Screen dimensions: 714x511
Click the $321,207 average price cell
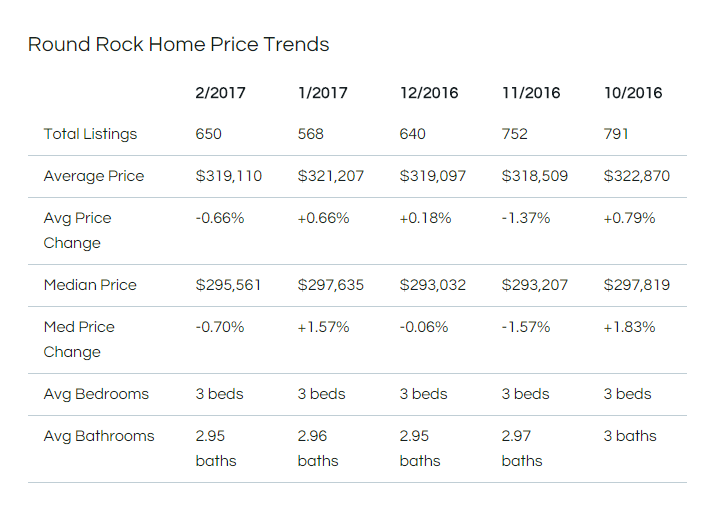coord(331,176)
